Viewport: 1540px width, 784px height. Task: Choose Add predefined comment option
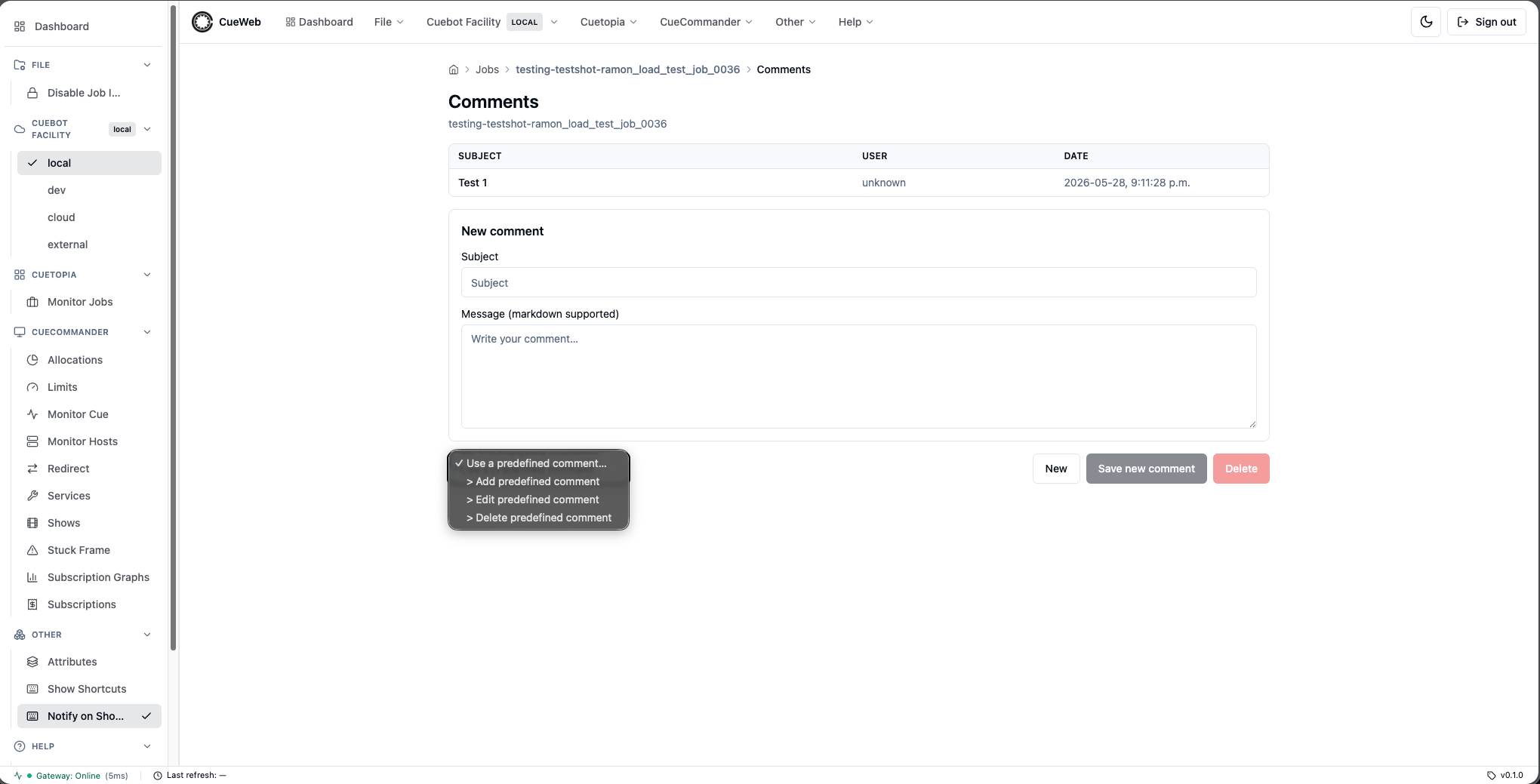pos(538,481)
